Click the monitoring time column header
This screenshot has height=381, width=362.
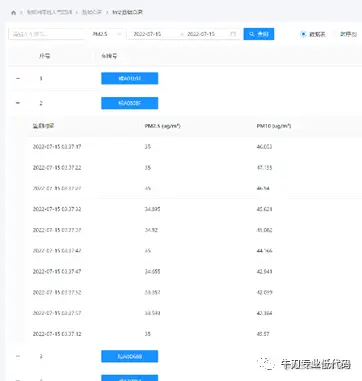tap(43, 126)
